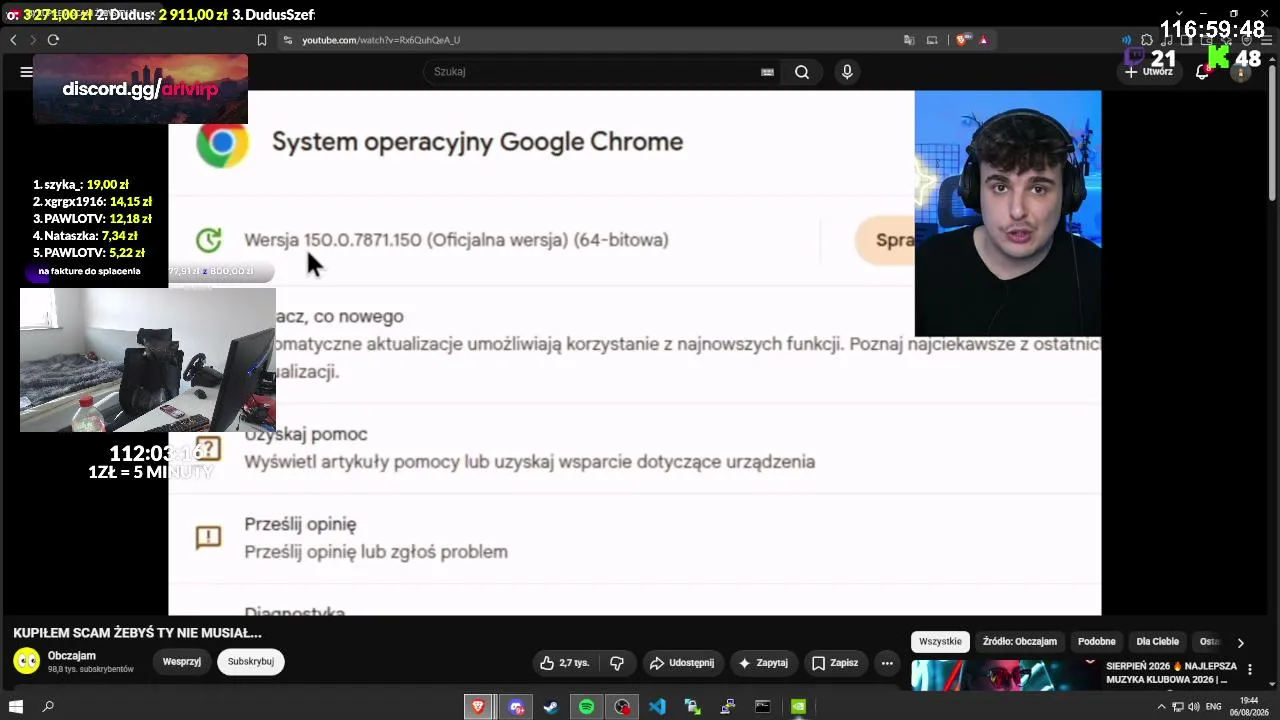
Task: Like the video with 2,7 tys. likes
Action: (x=565, y=663)
